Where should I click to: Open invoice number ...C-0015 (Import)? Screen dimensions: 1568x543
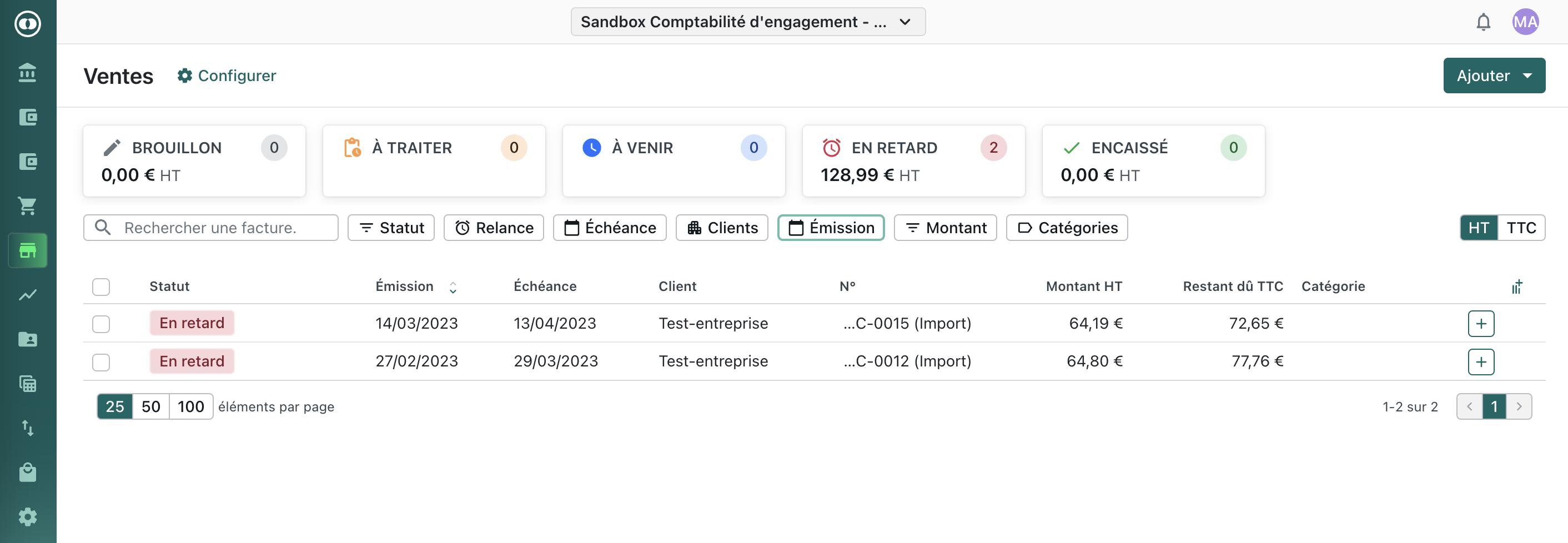point(907,324)
